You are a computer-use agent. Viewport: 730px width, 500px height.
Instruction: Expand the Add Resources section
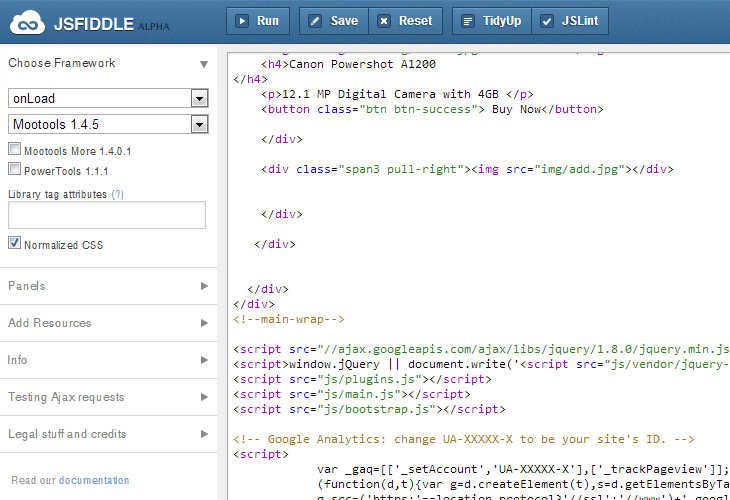(x=108, y=323)
